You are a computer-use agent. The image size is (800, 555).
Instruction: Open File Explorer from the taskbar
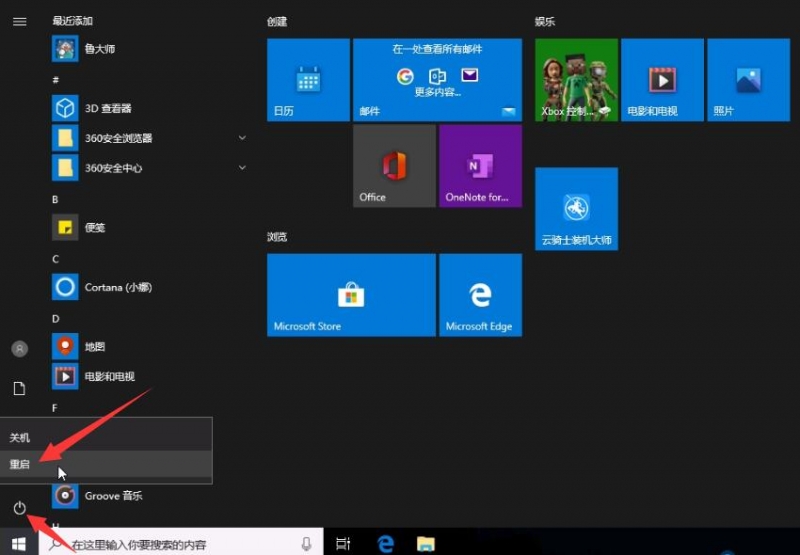[x=426, y=544]
